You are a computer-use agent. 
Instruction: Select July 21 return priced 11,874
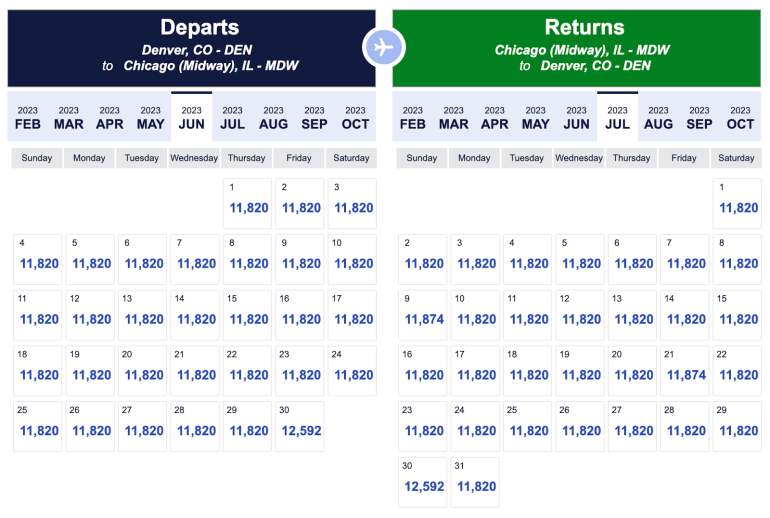[686, 370]
